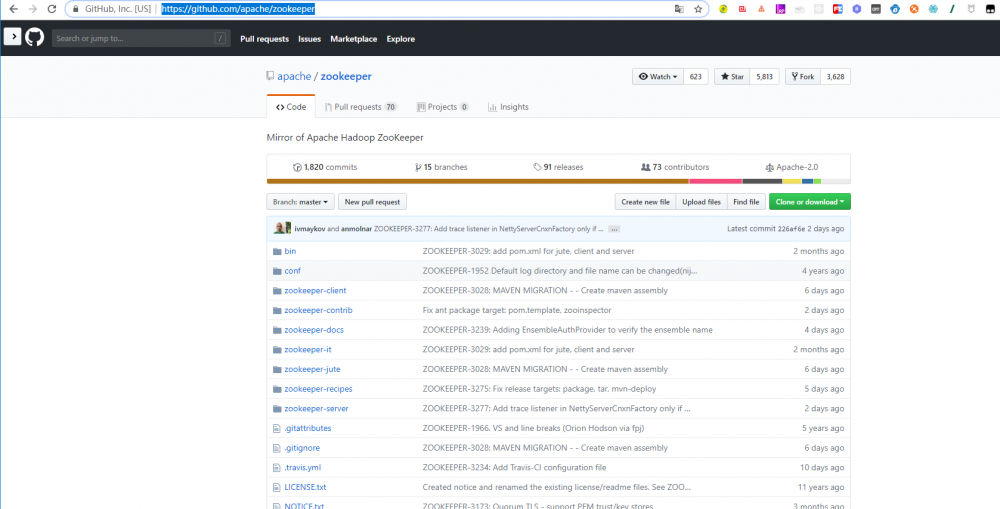This screenshot has height=509, width=1000.
Task: Click zookeeper-contrib folder icon
Action: (x=277, y=311)
